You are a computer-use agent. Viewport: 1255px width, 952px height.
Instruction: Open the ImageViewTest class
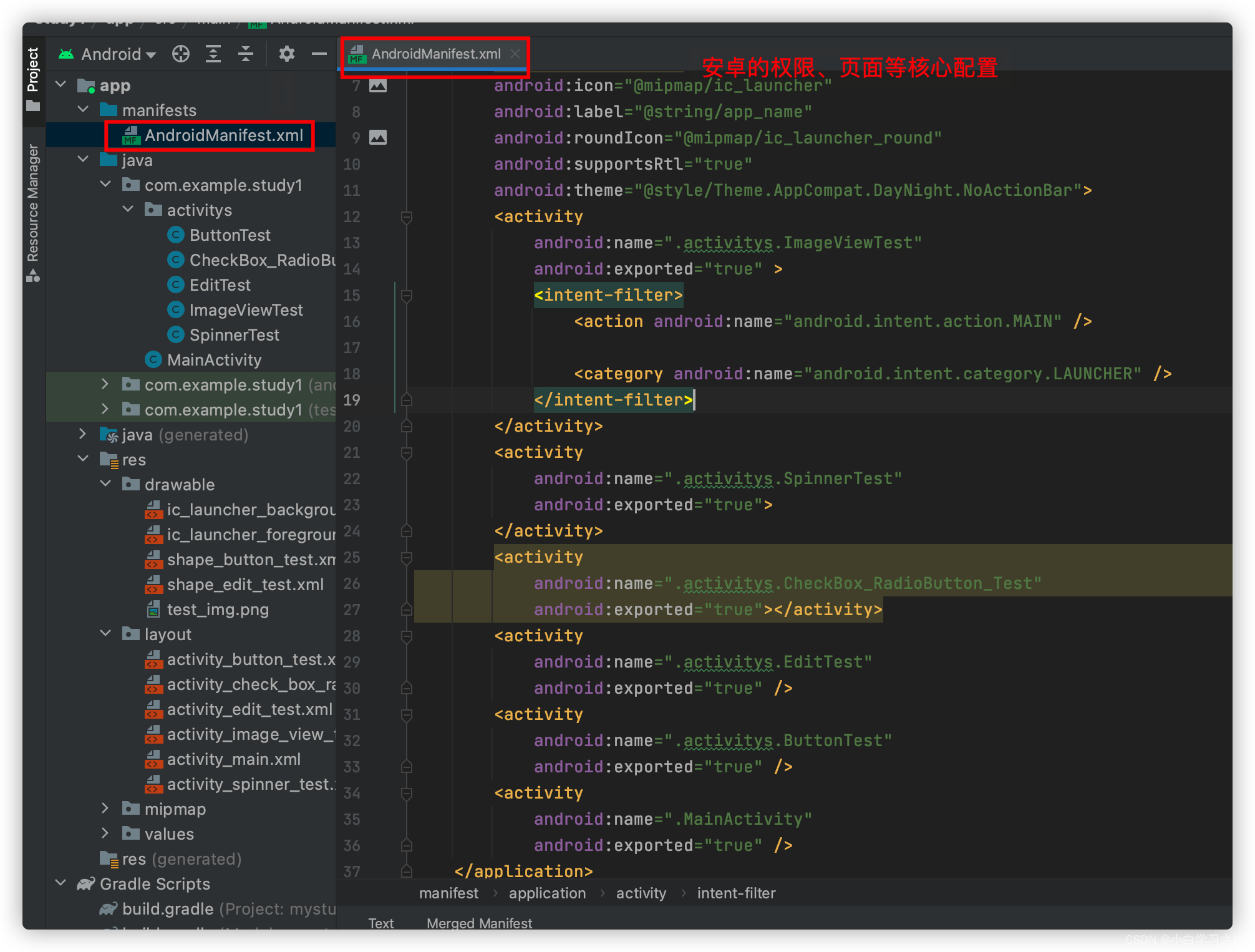coord(236,310)
